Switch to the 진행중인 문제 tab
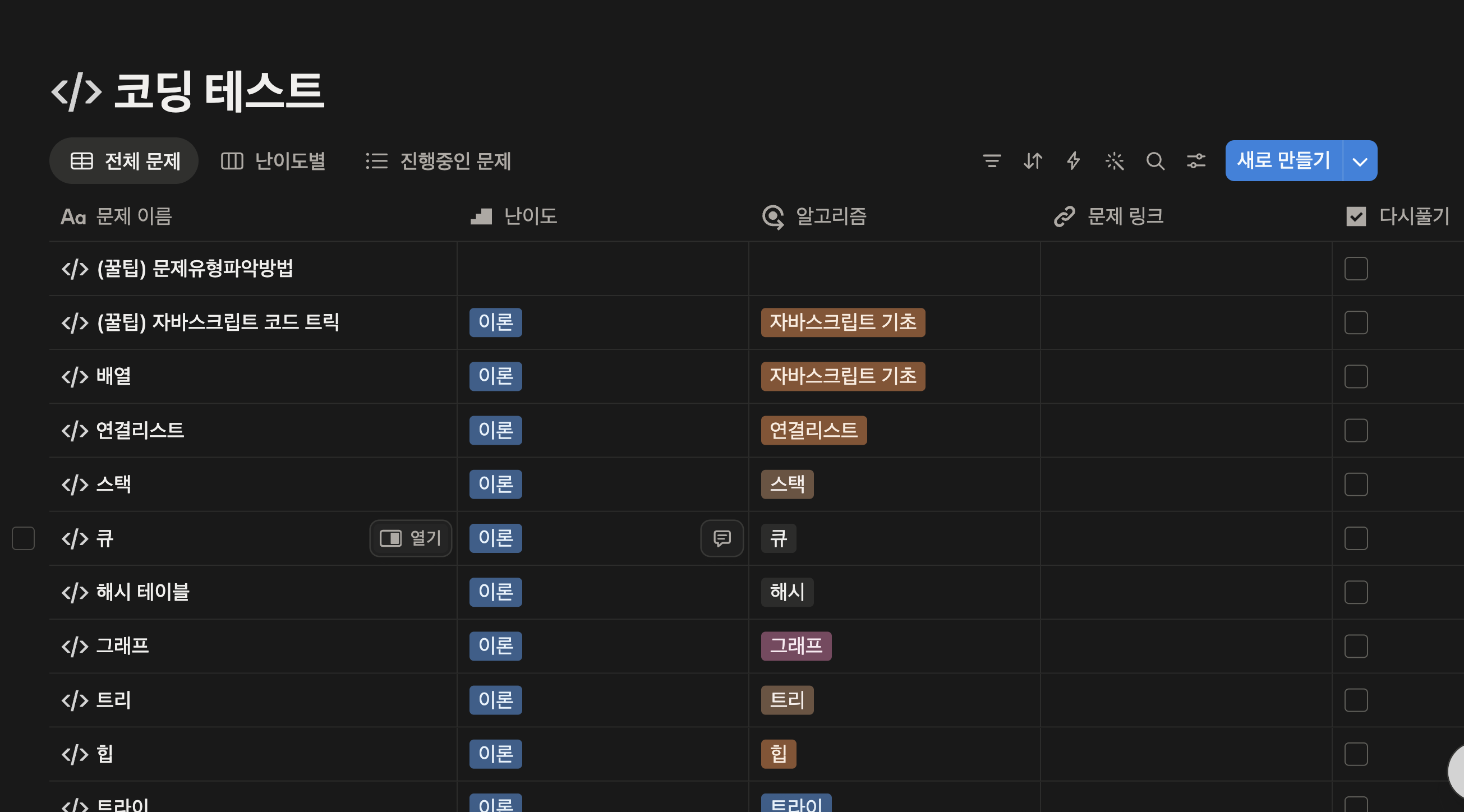 pos(438,161)
